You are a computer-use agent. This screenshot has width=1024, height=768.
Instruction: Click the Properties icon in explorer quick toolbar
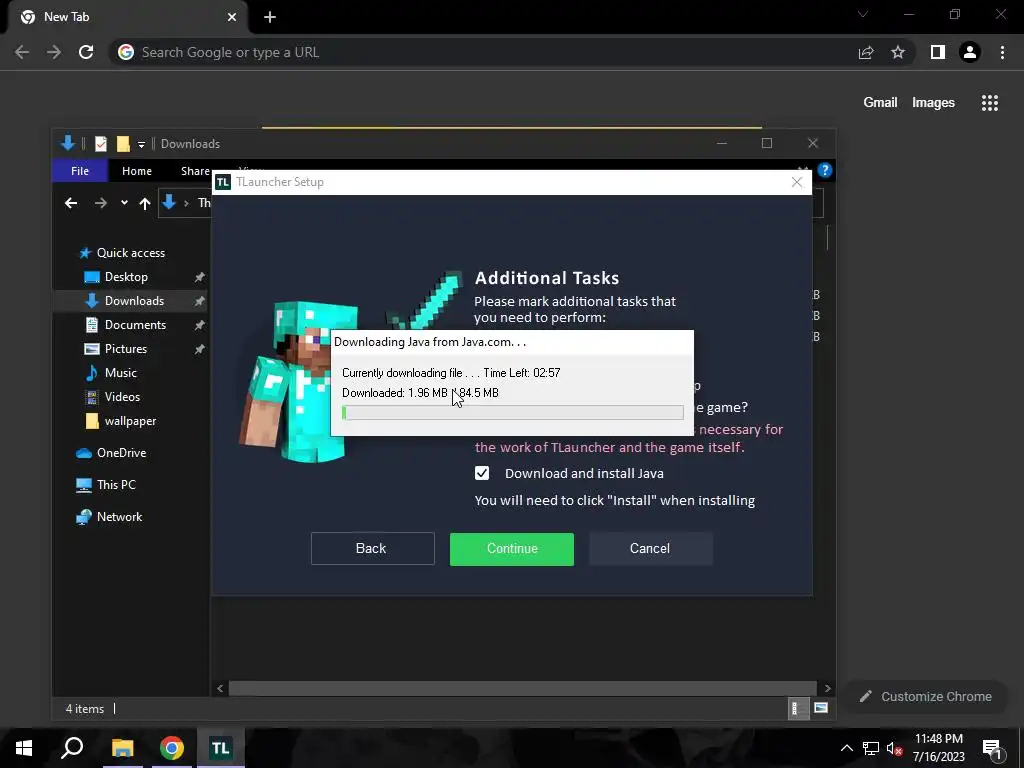pos(101,144)
